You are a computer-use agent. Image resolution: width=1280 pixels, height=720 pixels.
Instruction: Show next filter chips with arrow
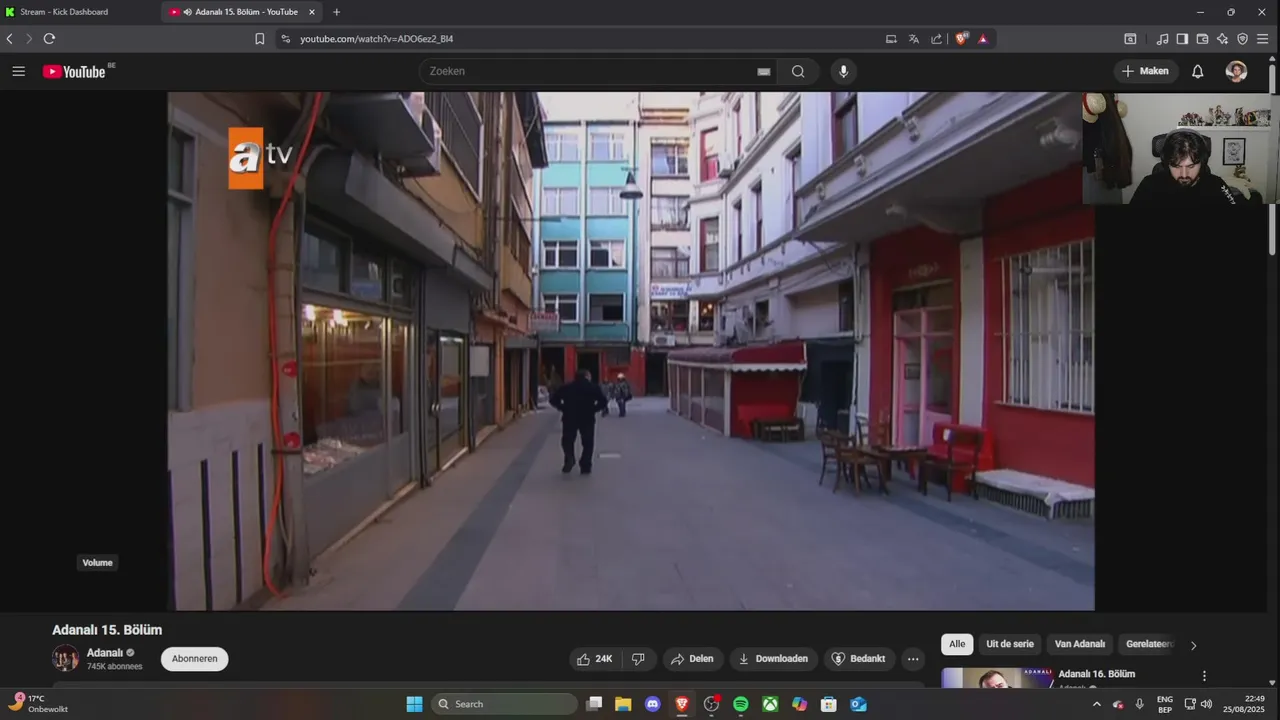tap(1193, 645)
